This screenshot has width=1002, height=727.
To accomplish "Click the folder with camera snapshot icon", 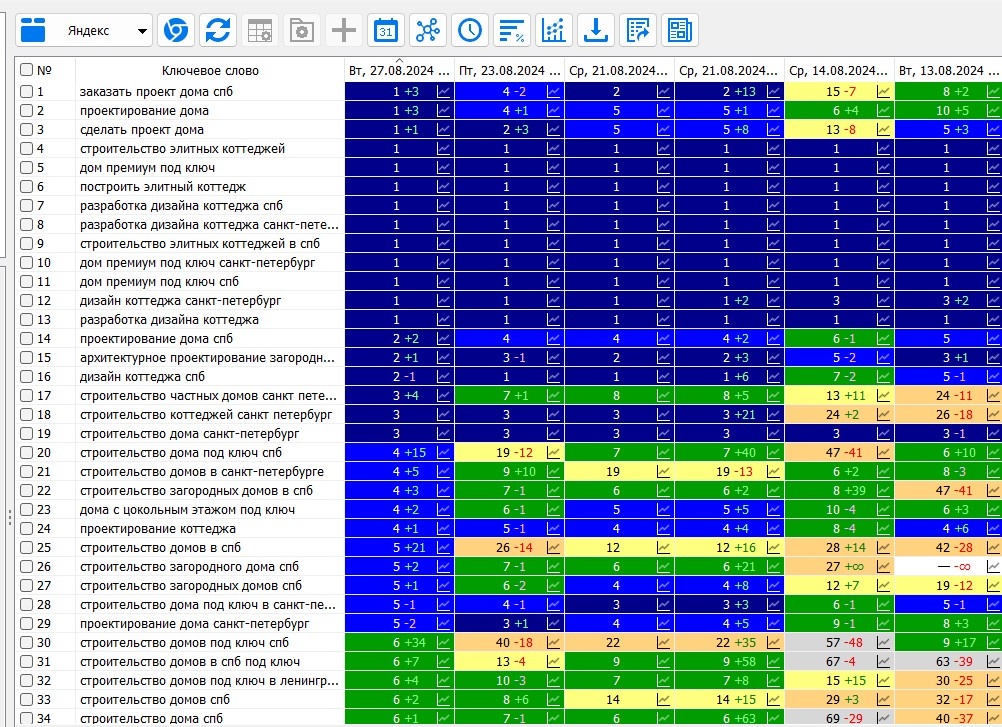I will 302,30.
